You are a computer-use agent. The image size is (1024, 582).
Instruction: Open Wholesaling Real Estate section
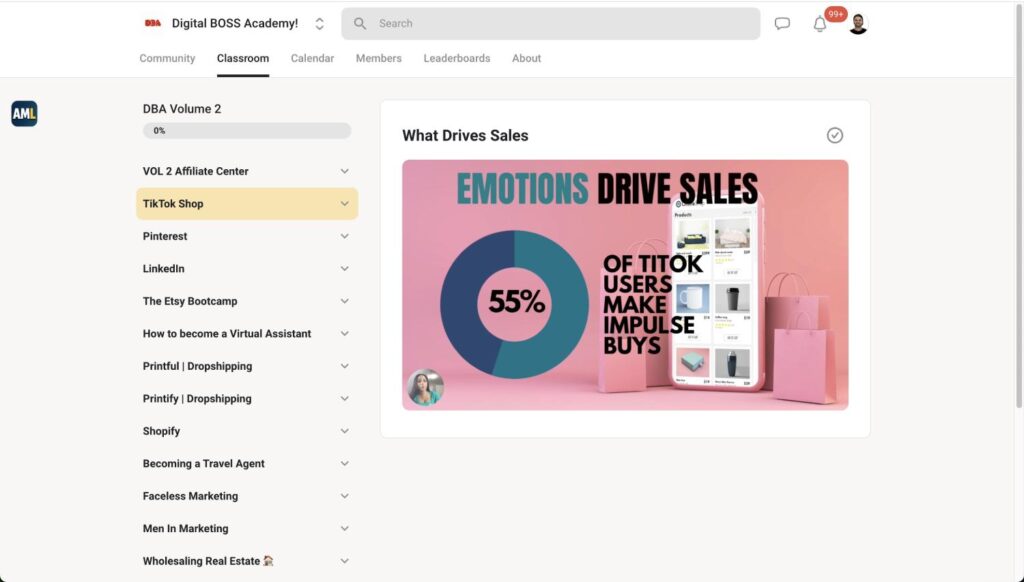click(x=247, y=561)
